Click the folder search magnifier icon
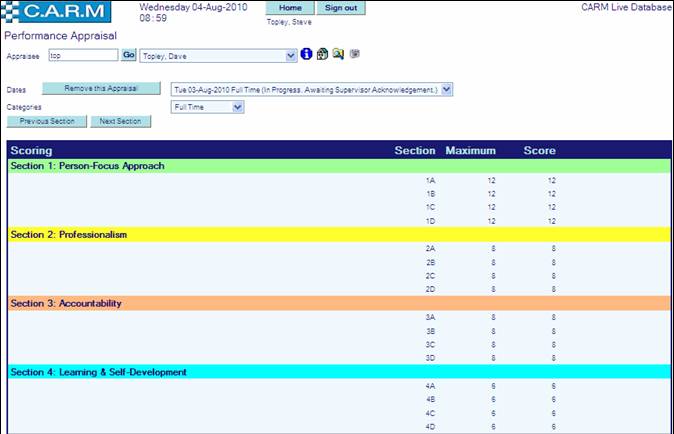This screenshot has height=434, width=674. [338, 54]
